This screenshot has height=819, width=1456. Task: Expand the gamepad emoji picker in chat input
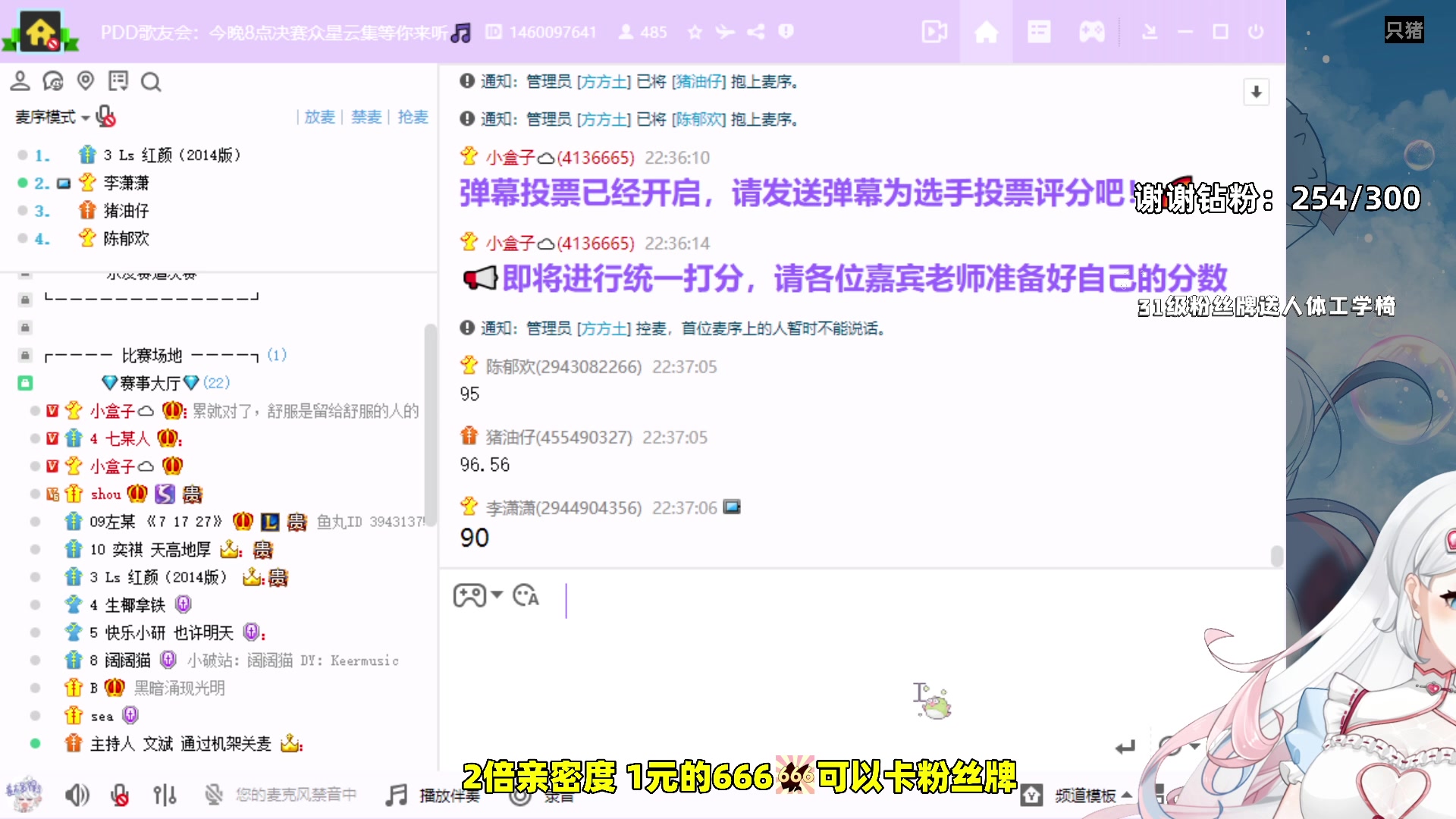[x=476, y=597]
